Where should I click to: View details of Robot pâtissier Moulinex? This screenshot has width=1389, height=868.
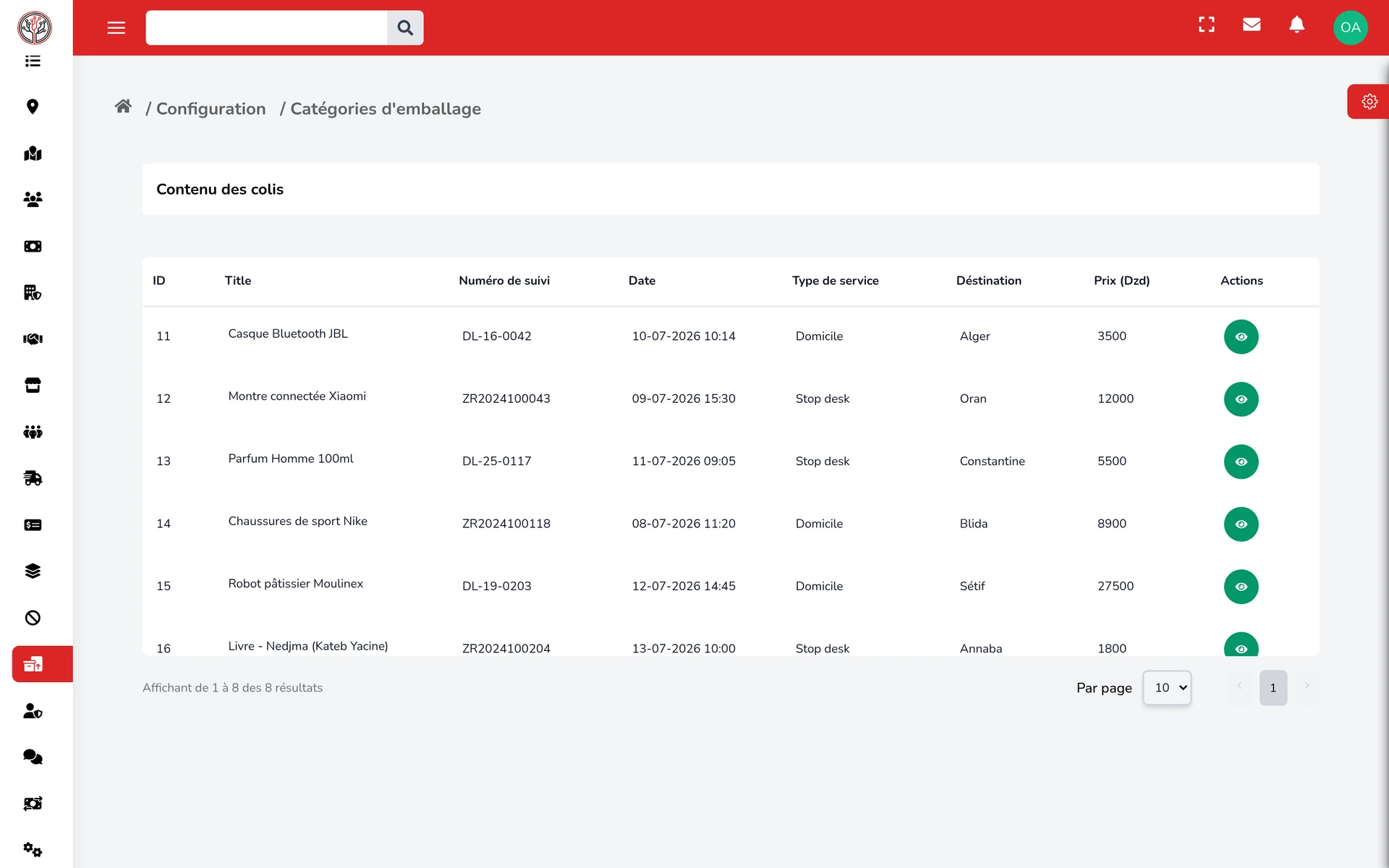point(1241,587)
